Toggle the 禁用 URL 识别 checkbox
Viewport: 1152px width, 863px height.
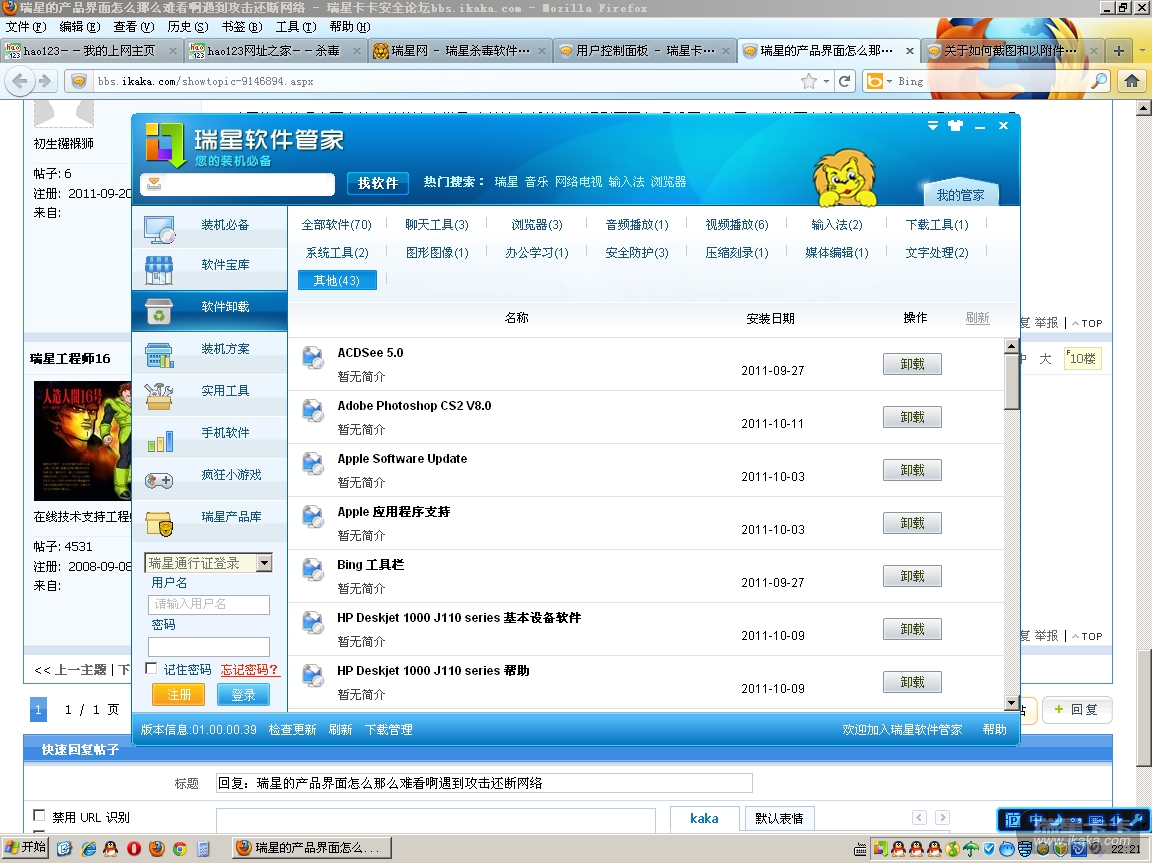[x=39, y=815]
